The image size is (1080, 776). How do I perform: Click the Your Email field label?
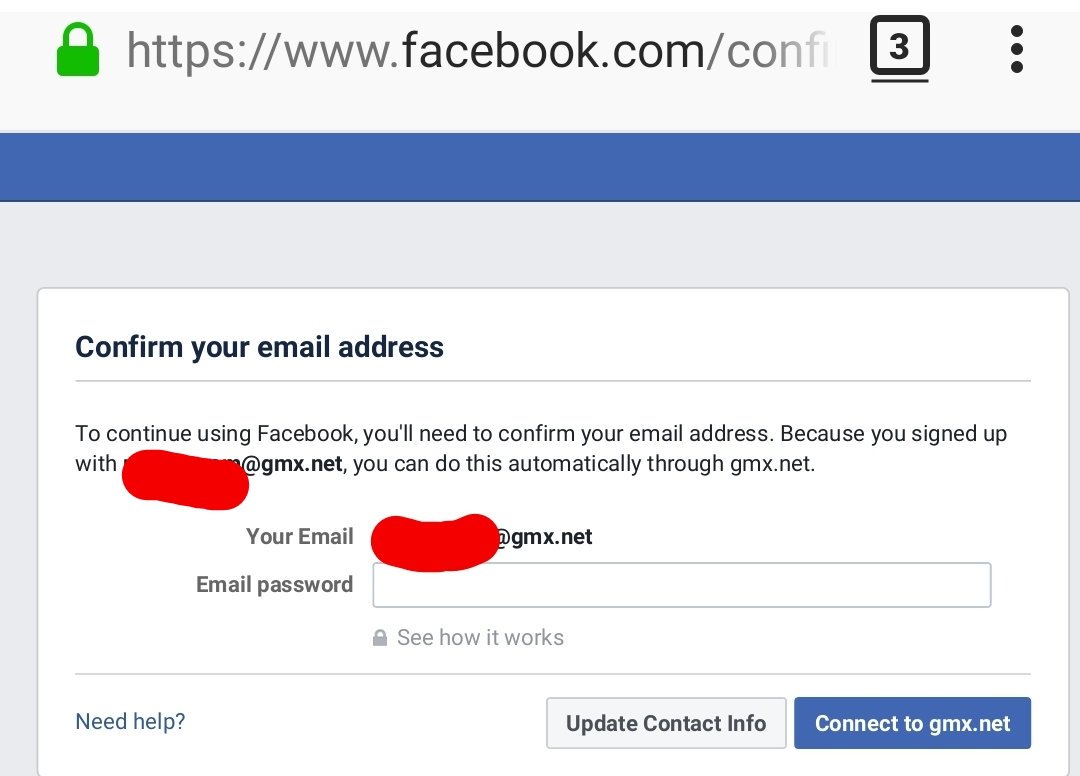(299, 537)
